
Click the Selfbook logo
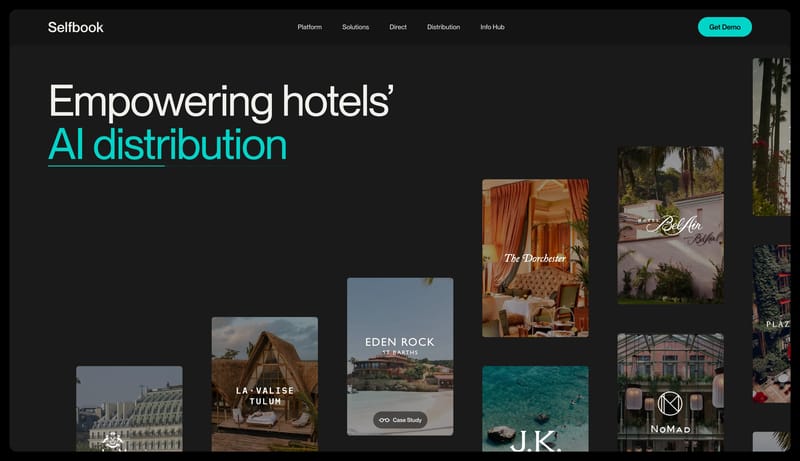pyautogui.click(x=75, y=27)
